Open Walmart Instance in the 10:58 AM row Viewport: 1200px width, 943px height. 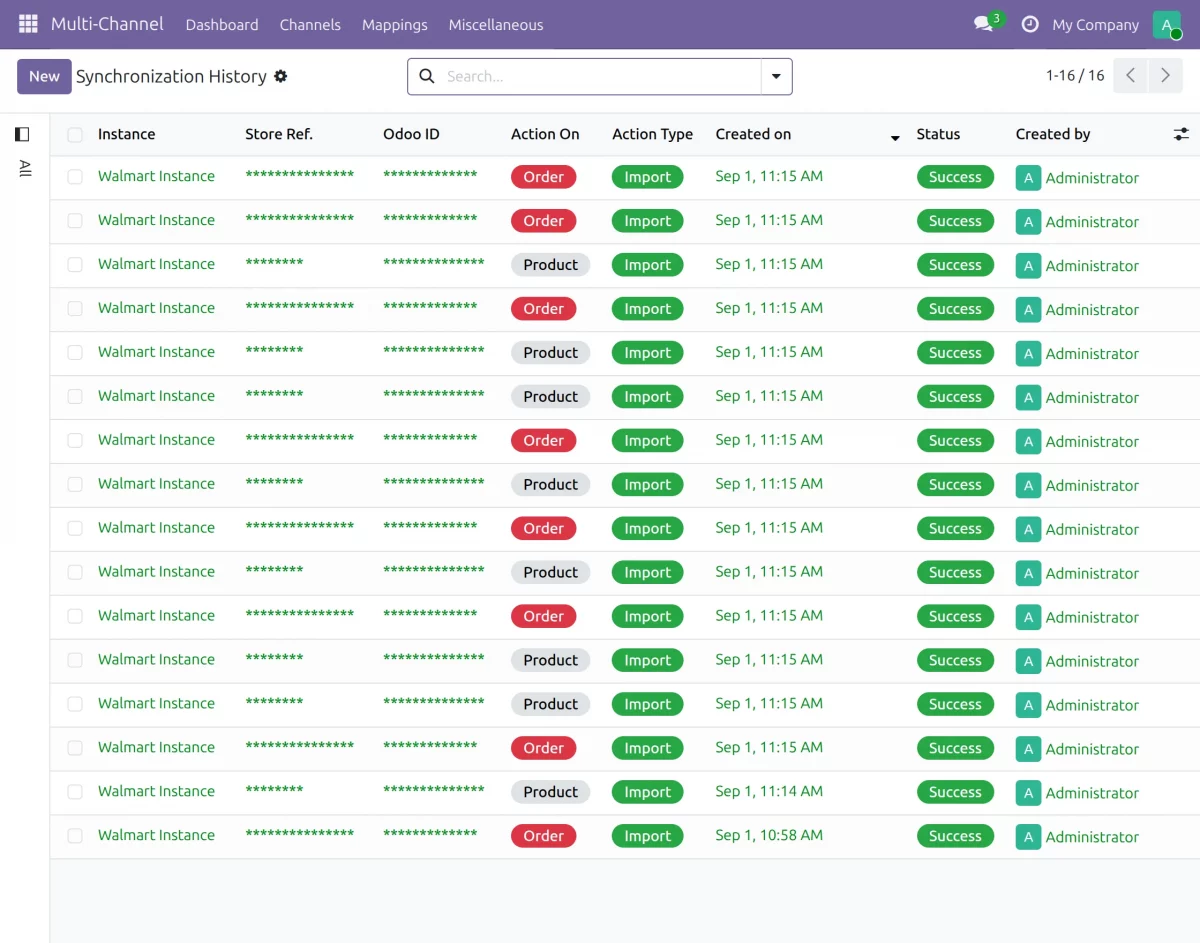point(156,835)
